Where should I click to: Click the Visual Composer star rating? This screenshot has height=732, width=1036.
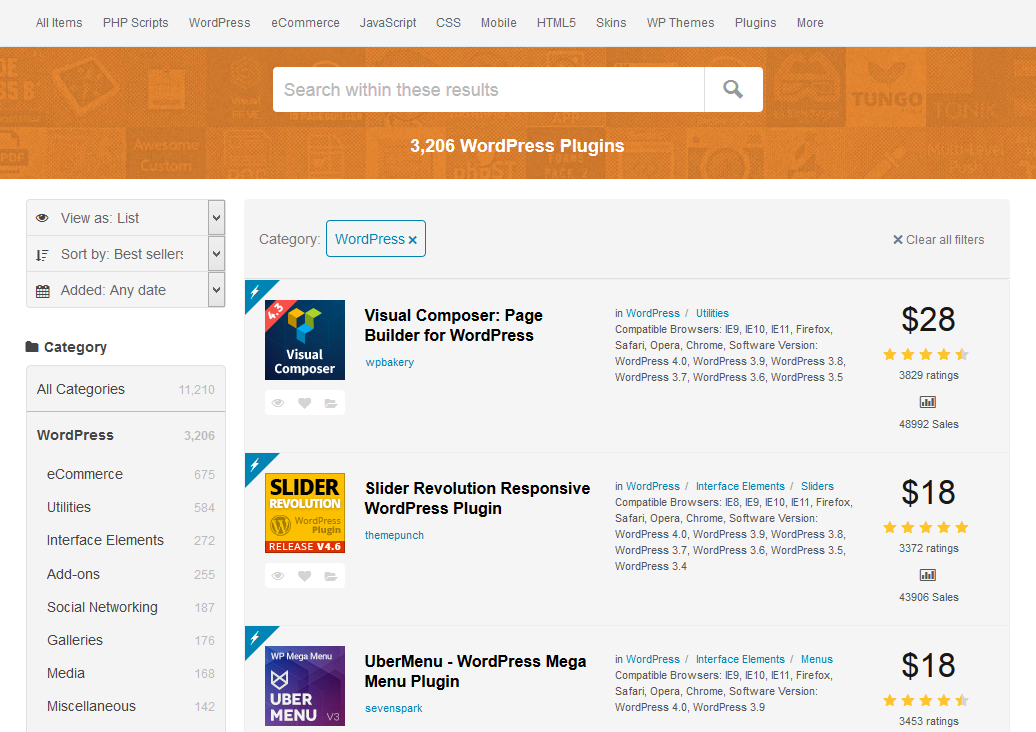click(x=926, y=355)
